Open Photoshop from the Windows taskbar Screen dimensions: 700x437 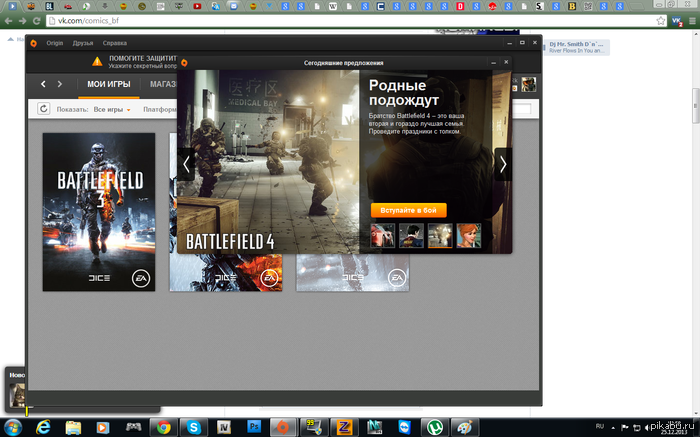(x=253, y=427)
